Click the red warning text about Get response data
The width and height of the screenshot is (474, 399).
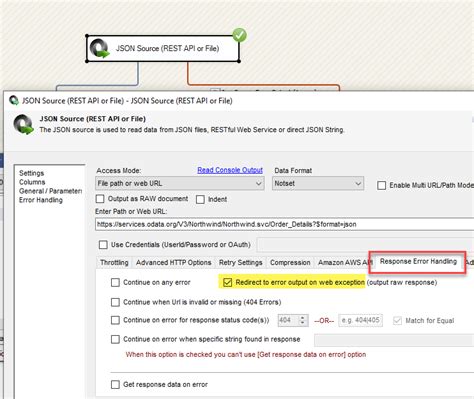(x=246, y=354)
